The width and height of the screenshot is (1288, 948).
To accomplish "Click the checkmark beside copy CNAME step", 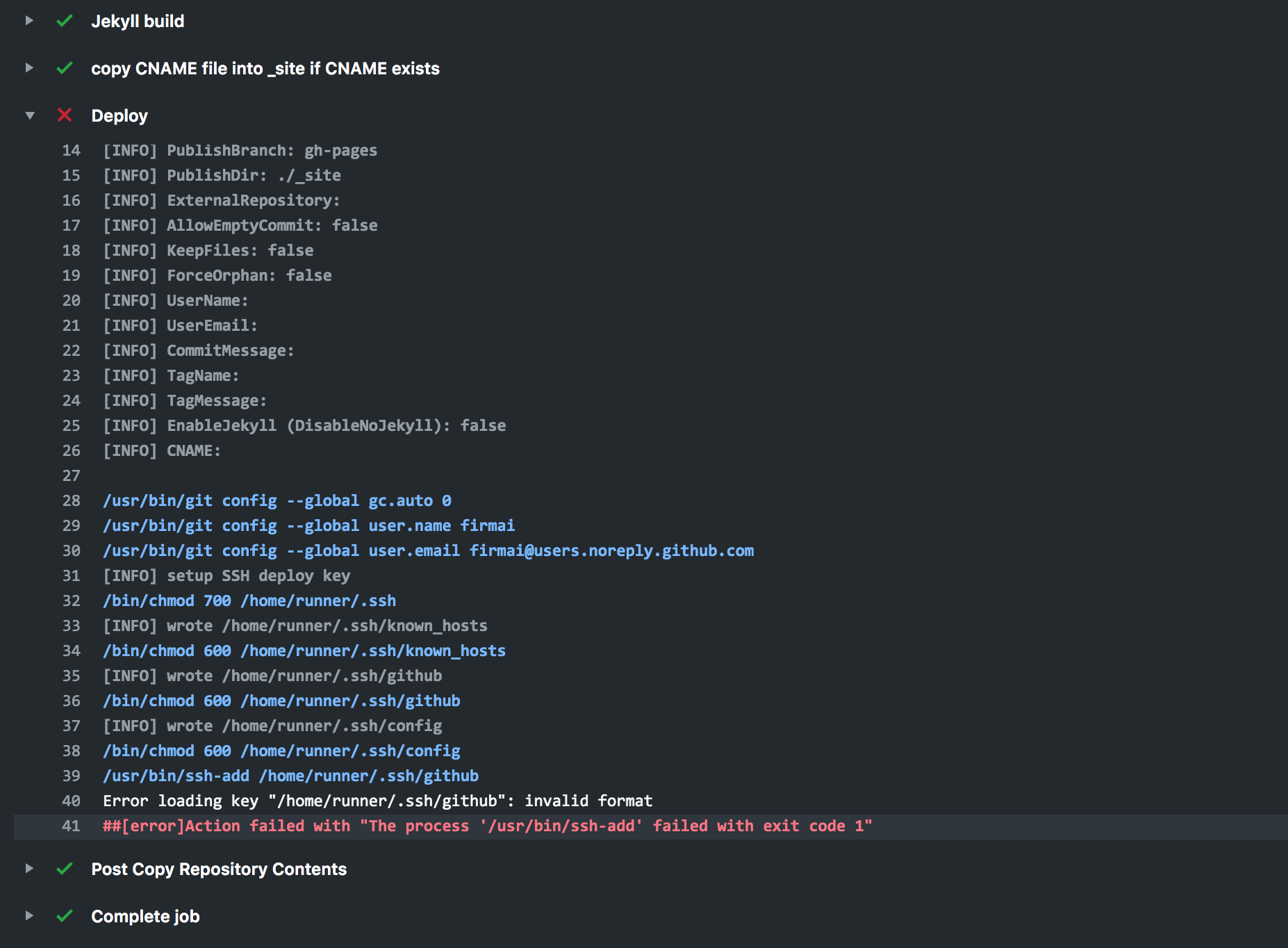I will [65, 68].
